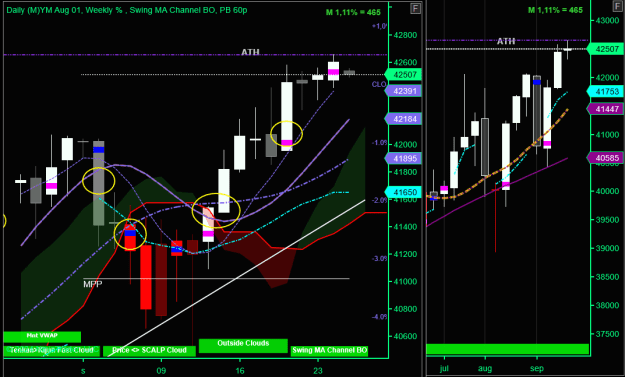The height and width of the screenshot is (377, 625).
Task: Click the VWAP green signal label
Action: pyautogui.click(x=42, y=336)
